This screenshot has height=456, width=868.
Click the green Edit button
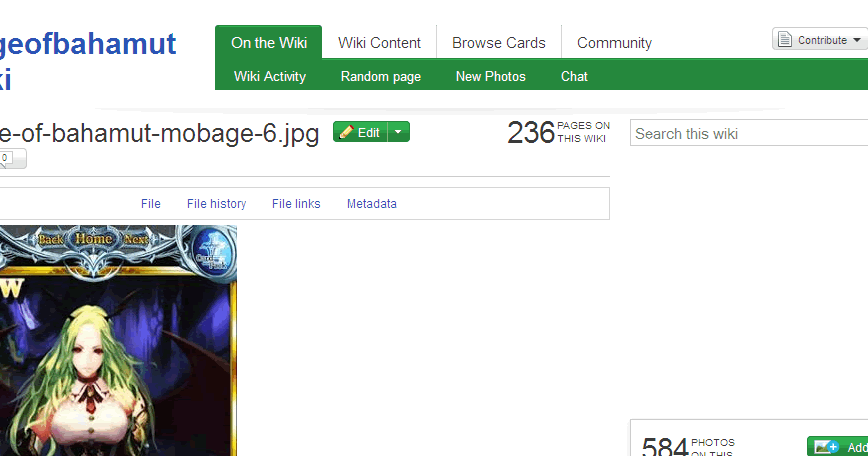[x=360, y=132]
